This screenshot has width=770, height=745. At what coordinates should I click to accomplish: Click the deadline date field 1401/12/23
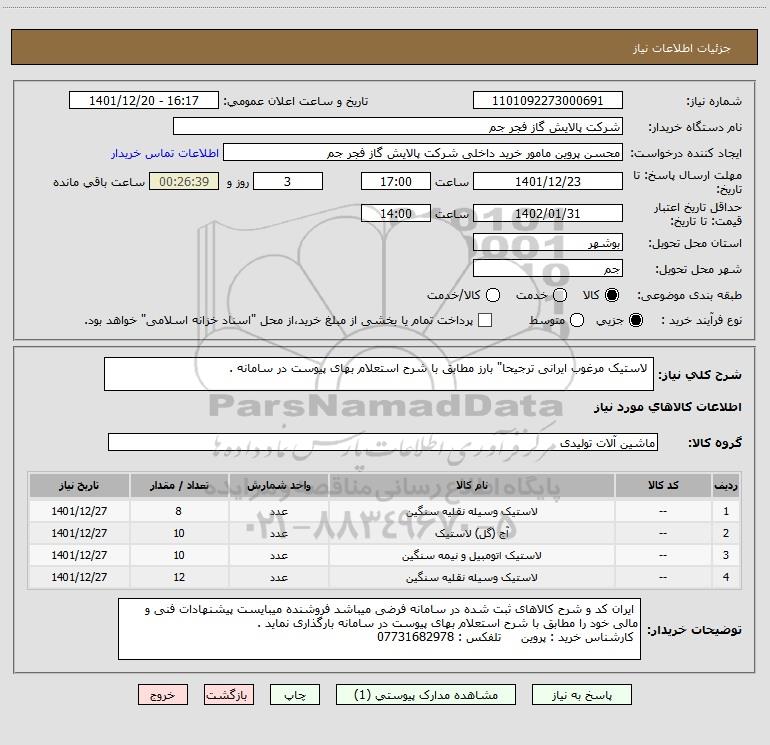(x=548, y=181)
